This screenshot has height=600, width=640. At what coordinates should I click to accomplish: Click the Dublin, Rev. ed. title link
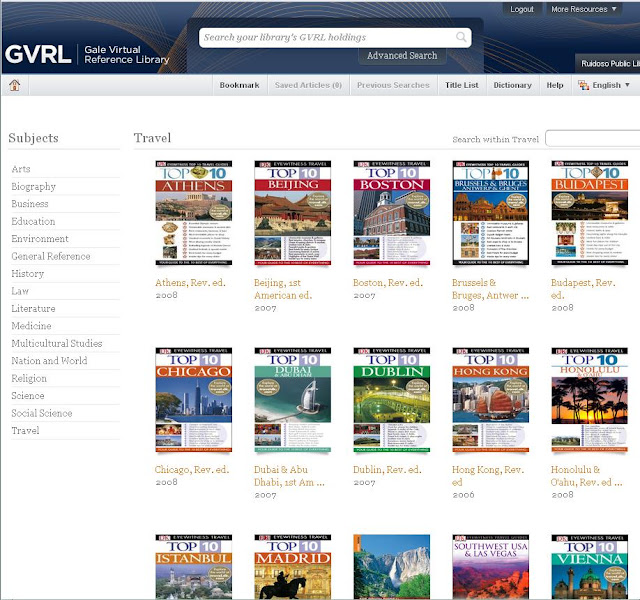click(387, 469)
